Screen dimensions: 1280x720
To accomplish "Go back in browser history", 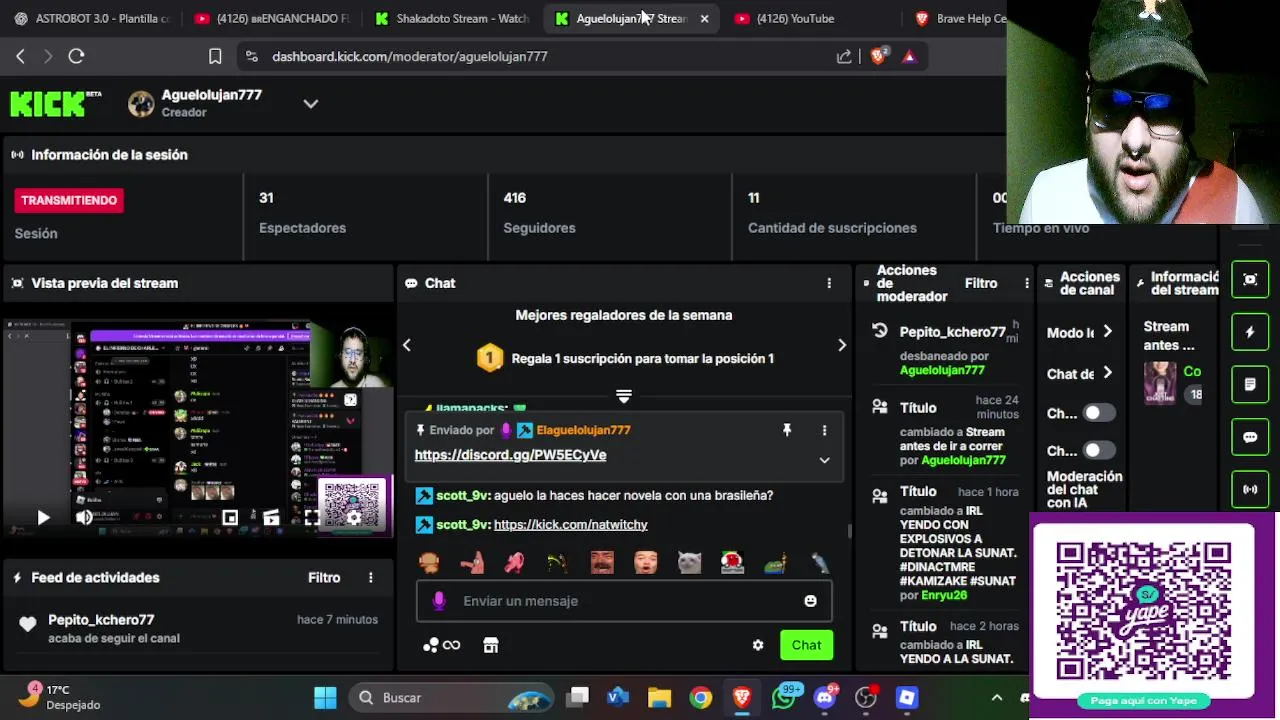I will point(20,56).
